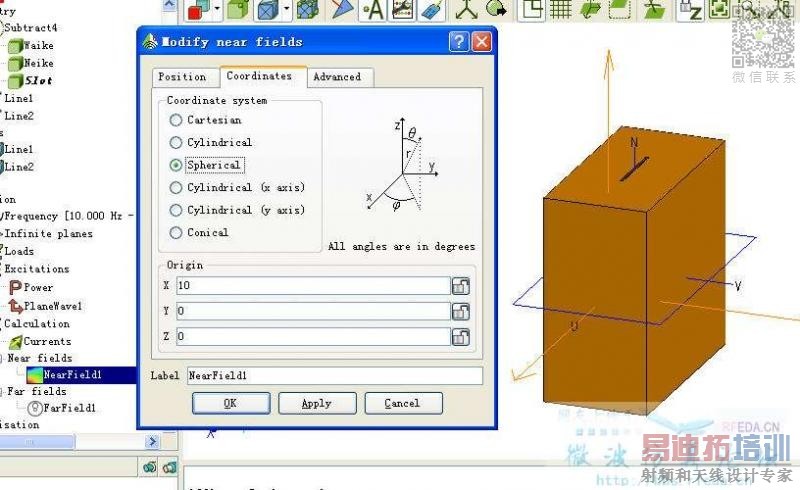The height and width of the screenshot is (490, 800).
Task: Select Cylindrical (x axis) option
Action: (176, 188)
